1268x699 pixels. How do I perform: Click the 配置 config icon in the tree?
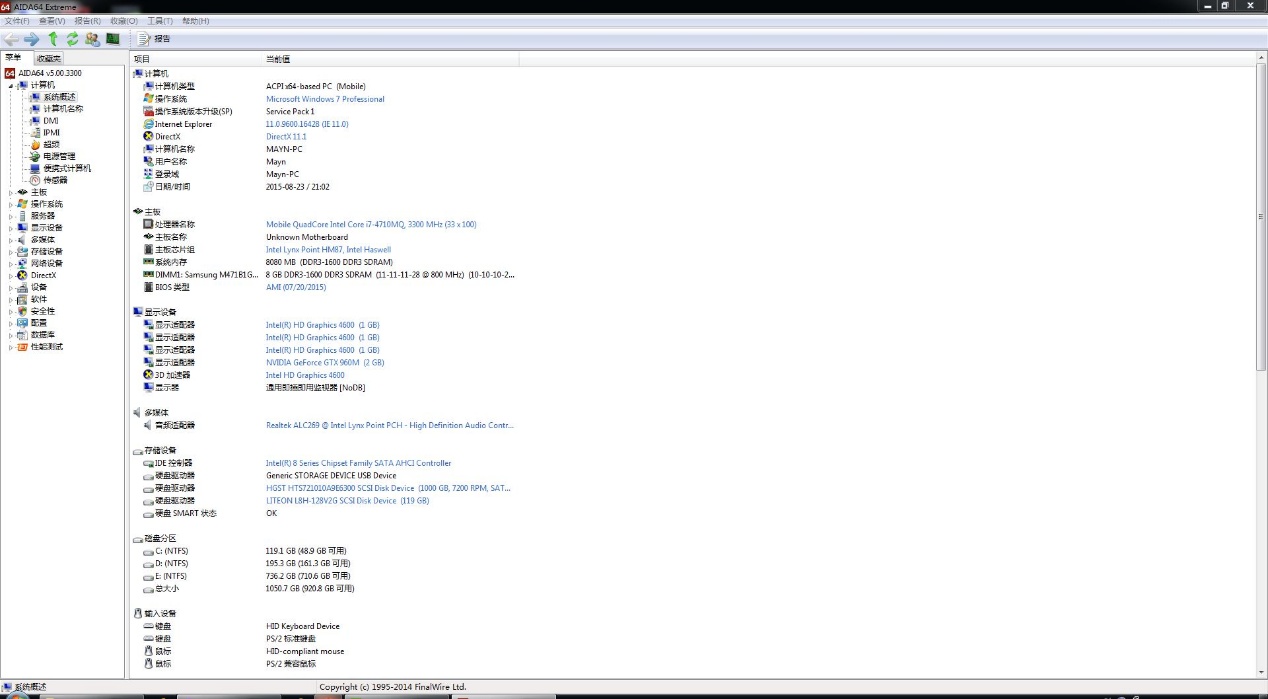22,323
